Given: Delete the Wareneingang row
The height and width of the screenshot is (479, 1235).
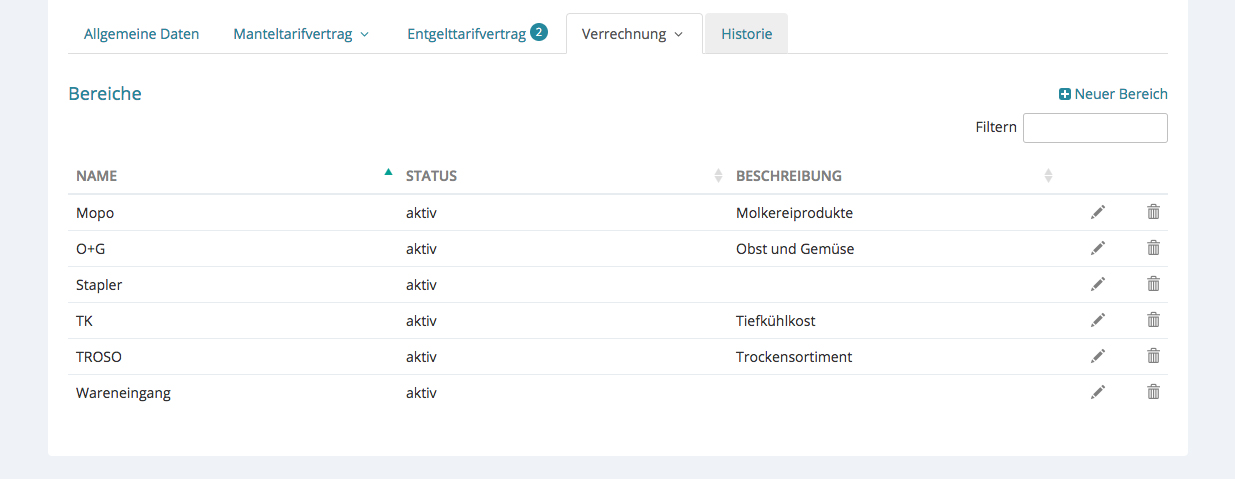Looking at the screenshot, I should point(1153,392).
